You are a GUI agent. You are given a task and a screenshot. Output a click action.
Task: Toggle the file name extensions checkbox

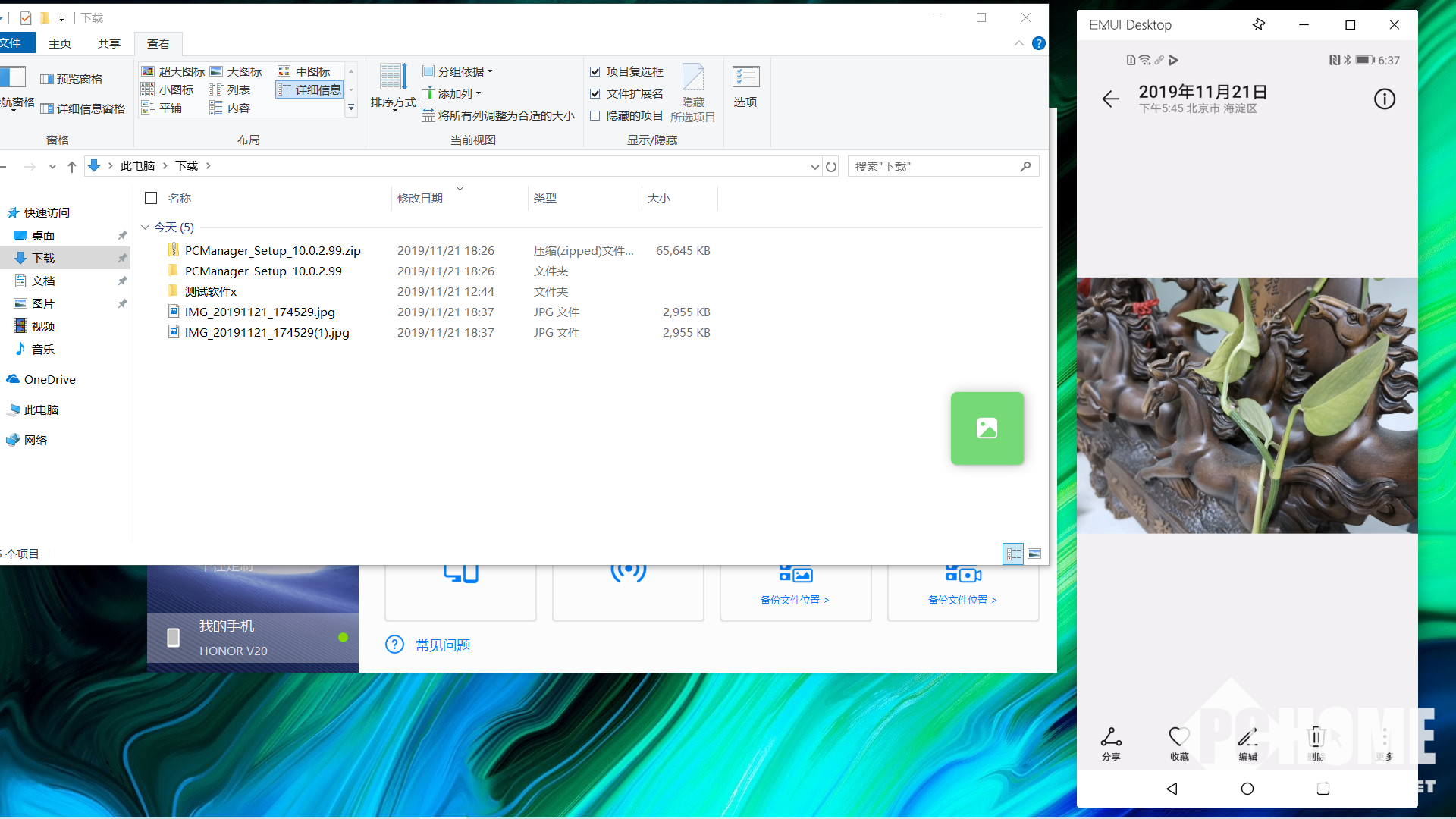pyautogui.click(x=595, y=93)
